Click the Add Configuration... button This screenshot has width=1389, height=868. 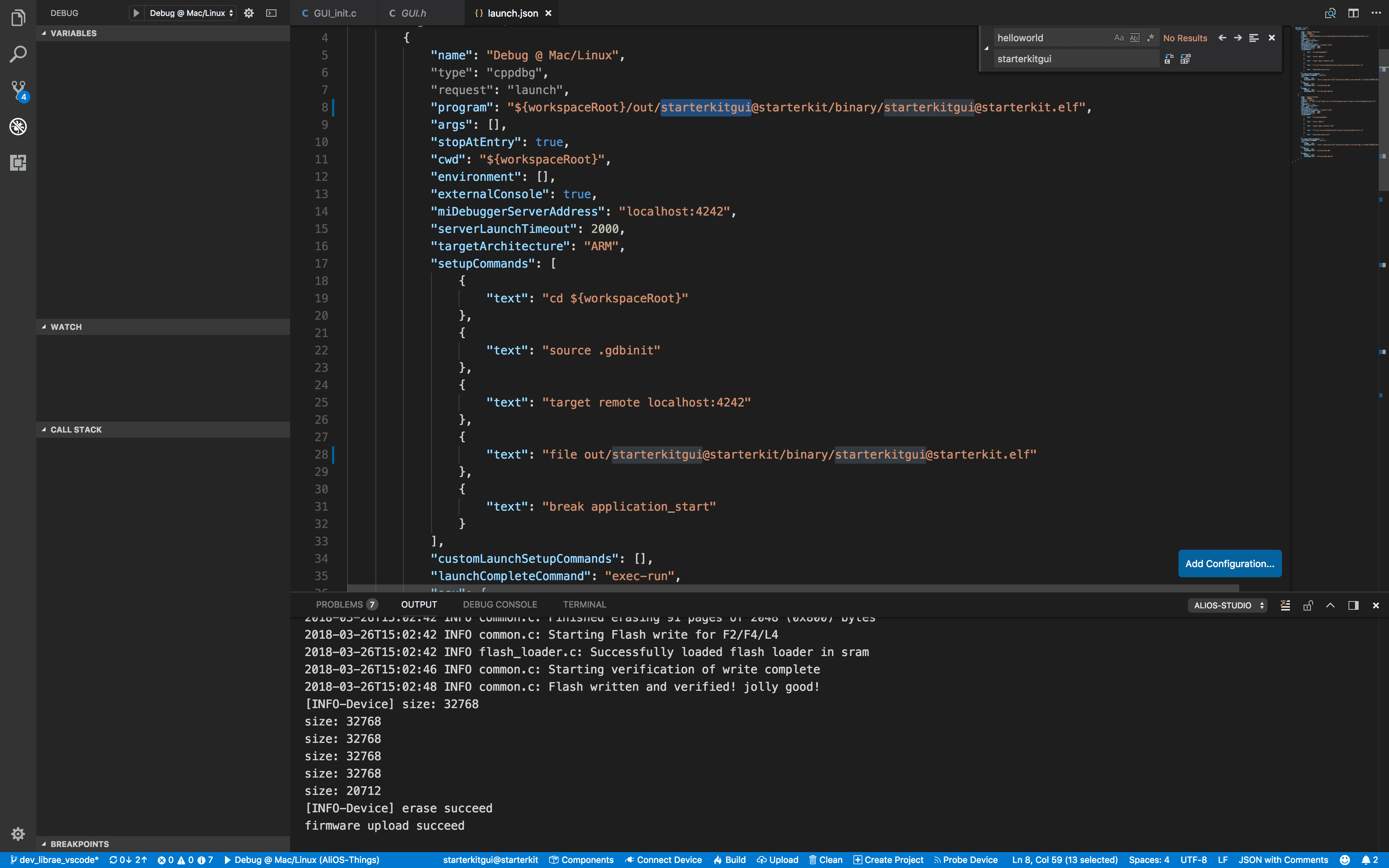click(x=1229, y=563)
